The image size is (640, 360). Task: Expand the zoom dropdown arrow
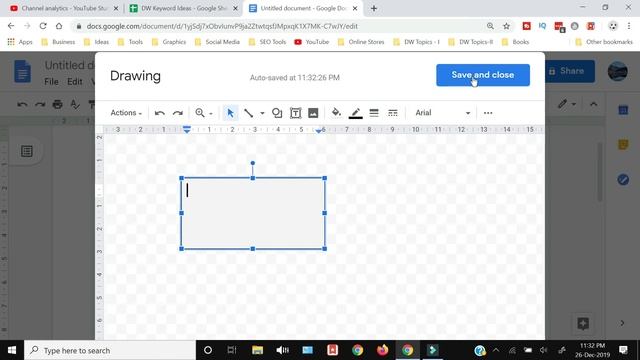211,113
